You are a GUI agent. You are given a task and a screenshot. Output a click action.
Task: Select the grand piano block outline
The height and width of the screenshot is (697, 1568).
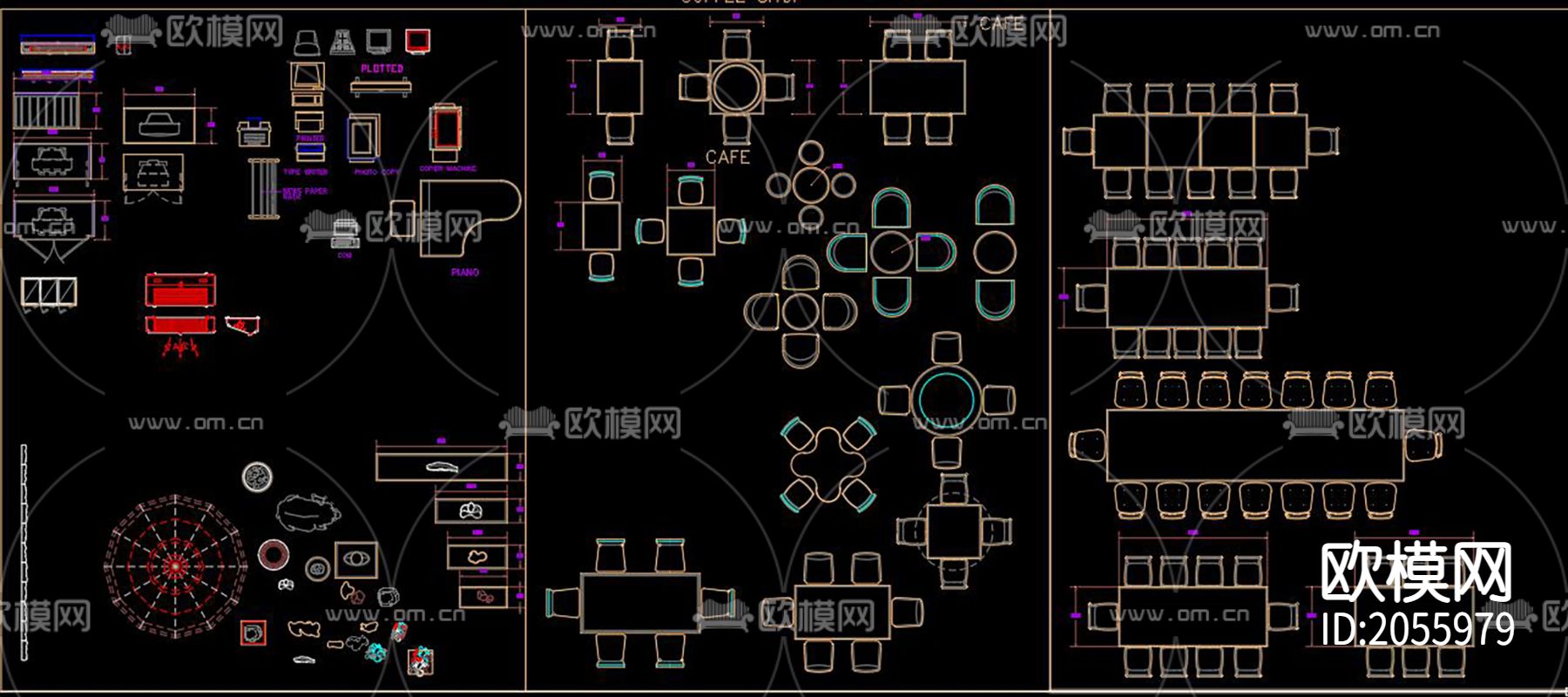click(470, 218)
